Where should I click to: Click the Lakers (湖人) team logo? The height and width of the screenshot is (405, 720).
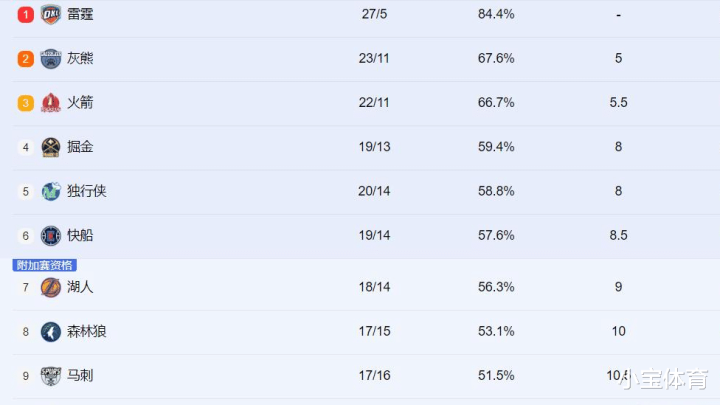click(51, 287)
